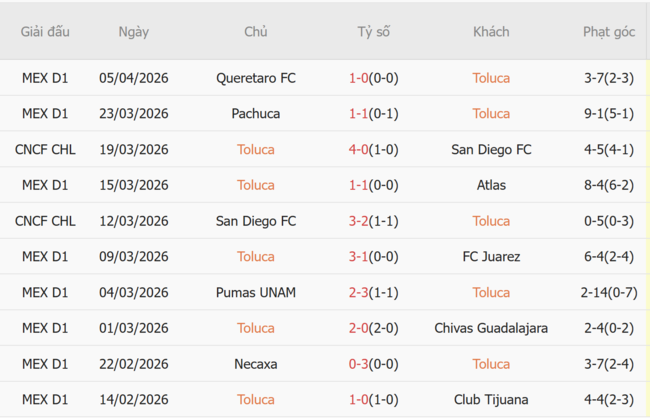Open the Pumas UNAM team link
Image resolution: width=650 pixels, height=420 pixels.
point(255,293)
